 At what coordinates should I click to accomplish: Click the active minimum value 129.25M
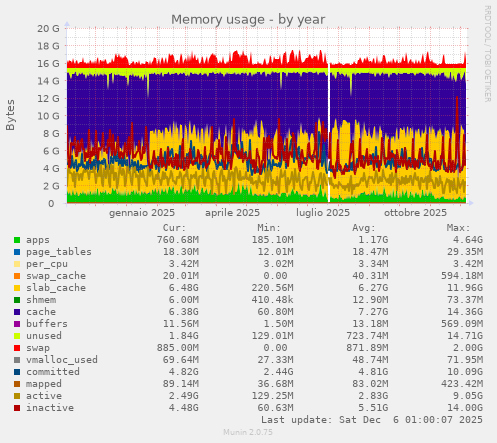272,396
